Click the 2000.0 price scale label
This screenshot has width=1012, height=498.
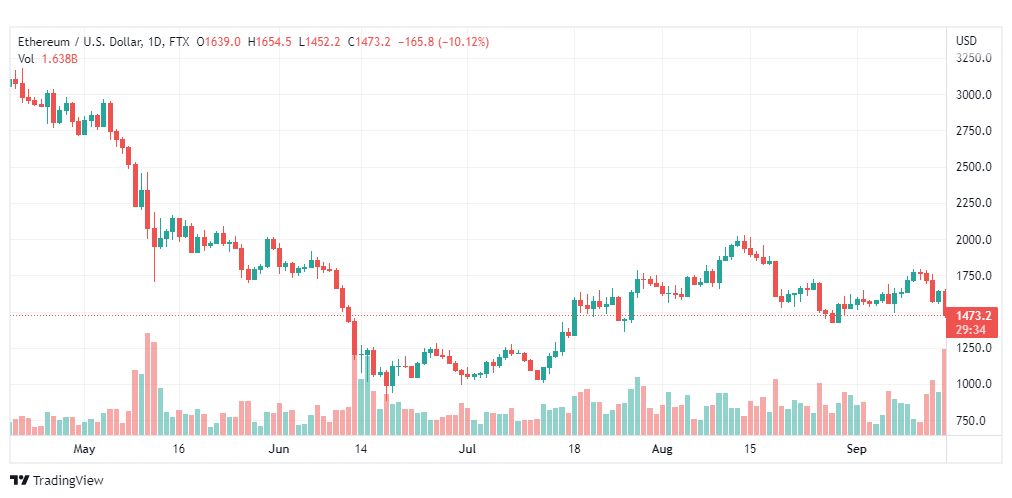(973, 239)
